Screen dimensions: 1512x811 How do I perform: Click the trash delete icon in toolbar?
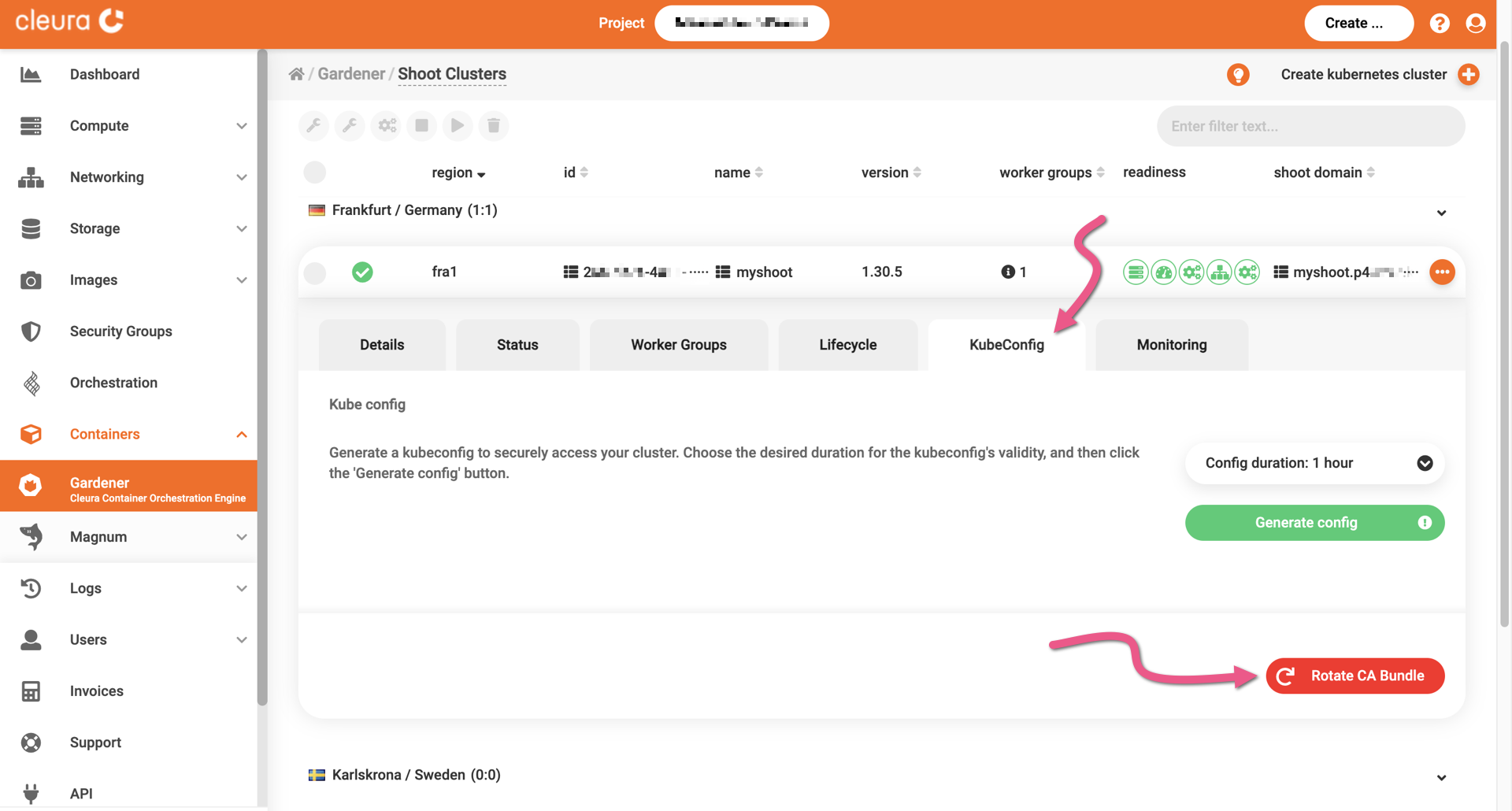click(494, 126)
